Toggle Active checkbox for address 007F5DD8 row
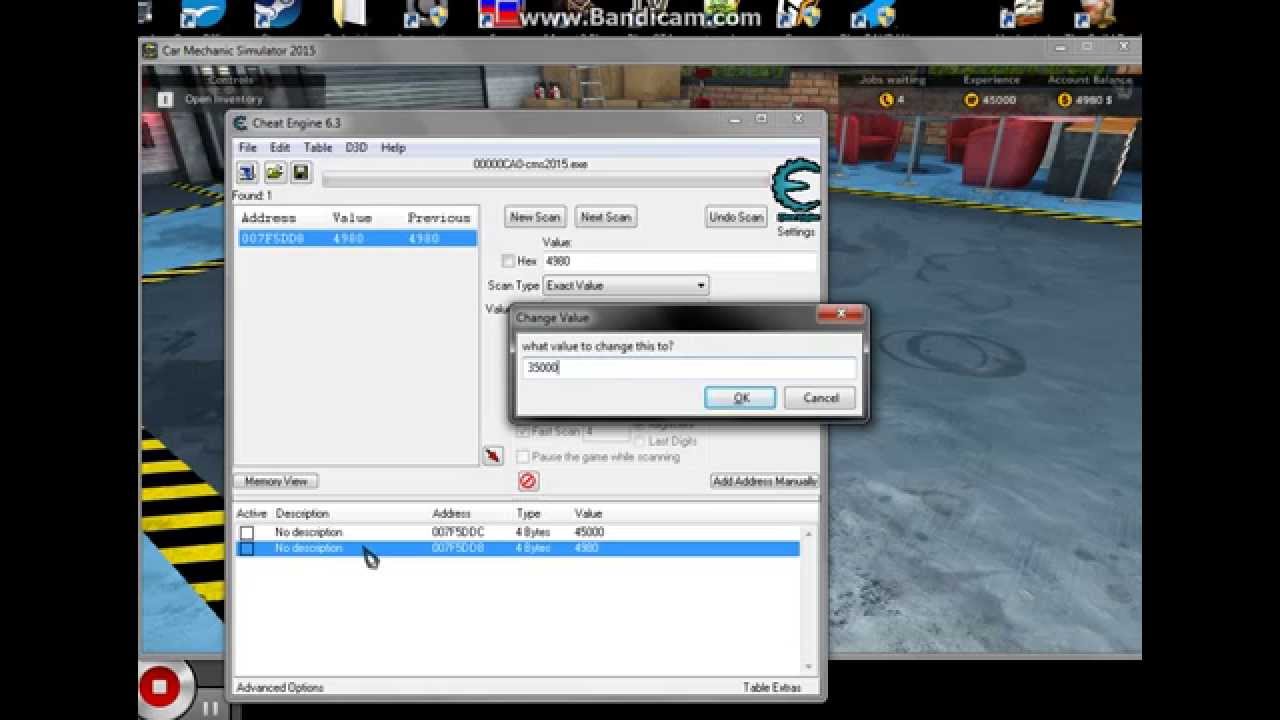This screenshot has height=720, width=1280. point(247,549)
